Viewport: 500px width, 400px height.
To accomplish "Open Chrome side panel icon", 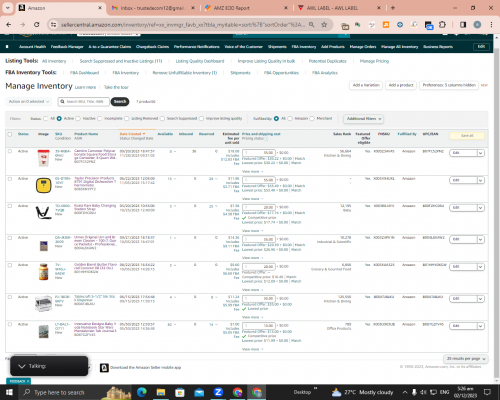I will (x=463, y=25).
